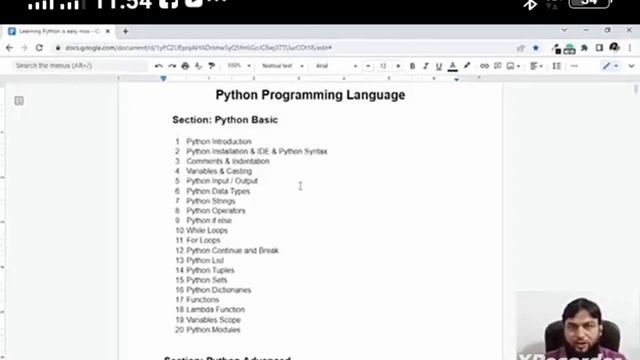
Task: Reload the page
Action: coord(39,48)
